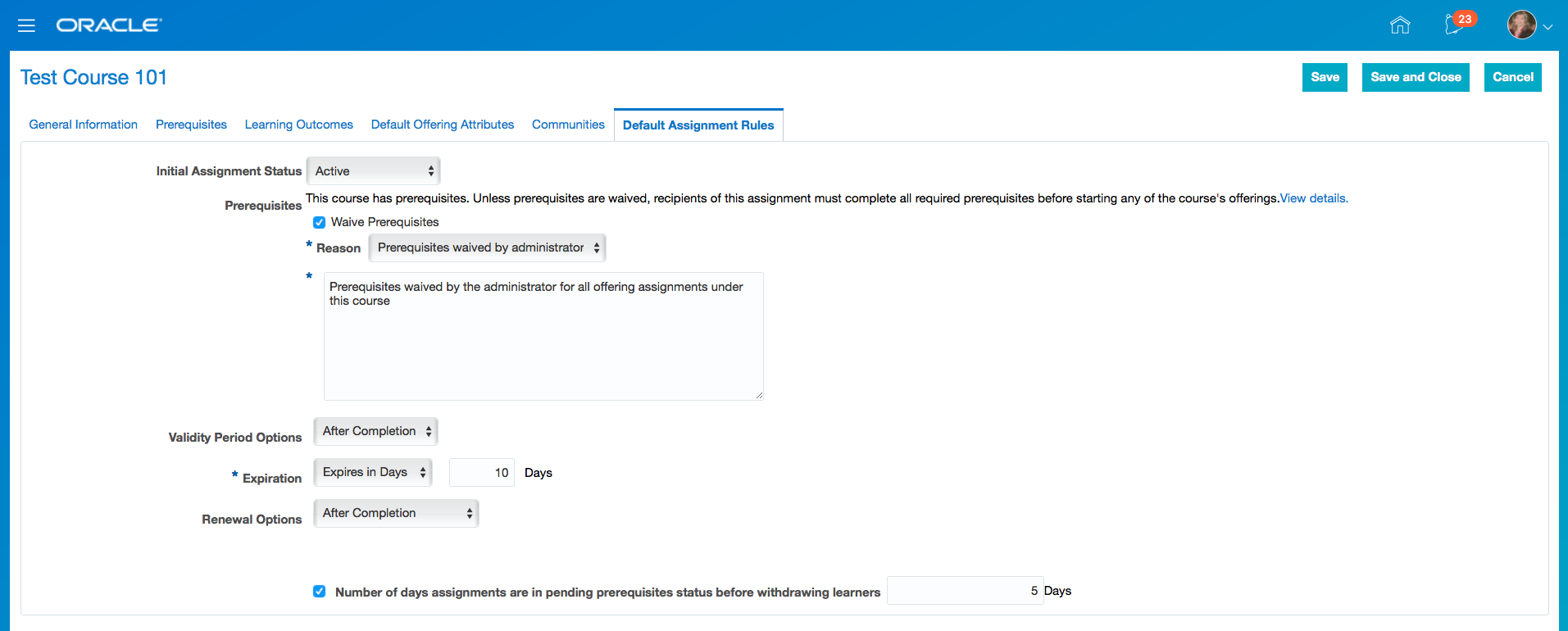Click the Cancel button
Image resolution: width=1568 pixels, height=631 pixels.
(1512, 77)
